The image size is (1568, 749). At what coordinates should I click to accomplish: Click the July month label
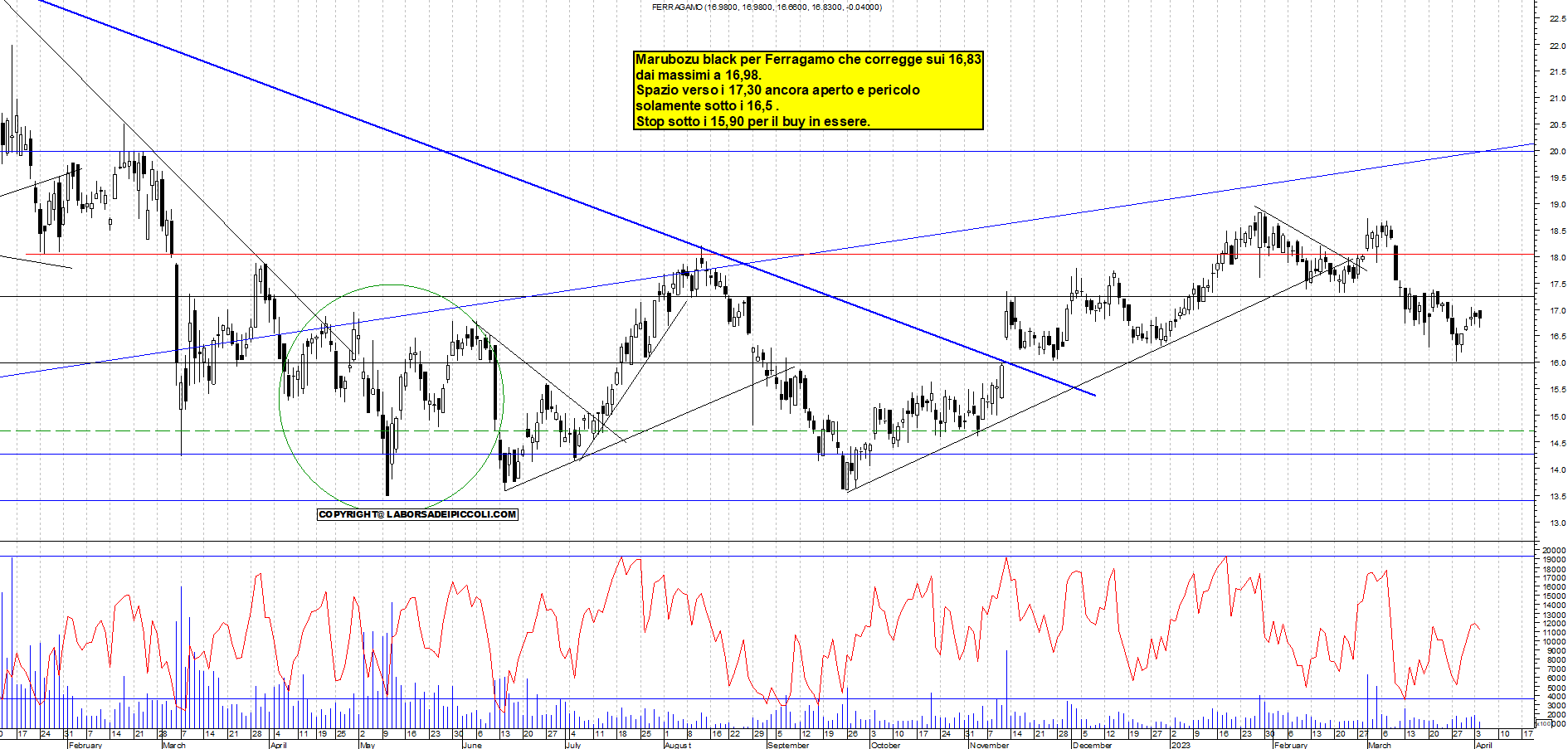click(x=573, y=745)
